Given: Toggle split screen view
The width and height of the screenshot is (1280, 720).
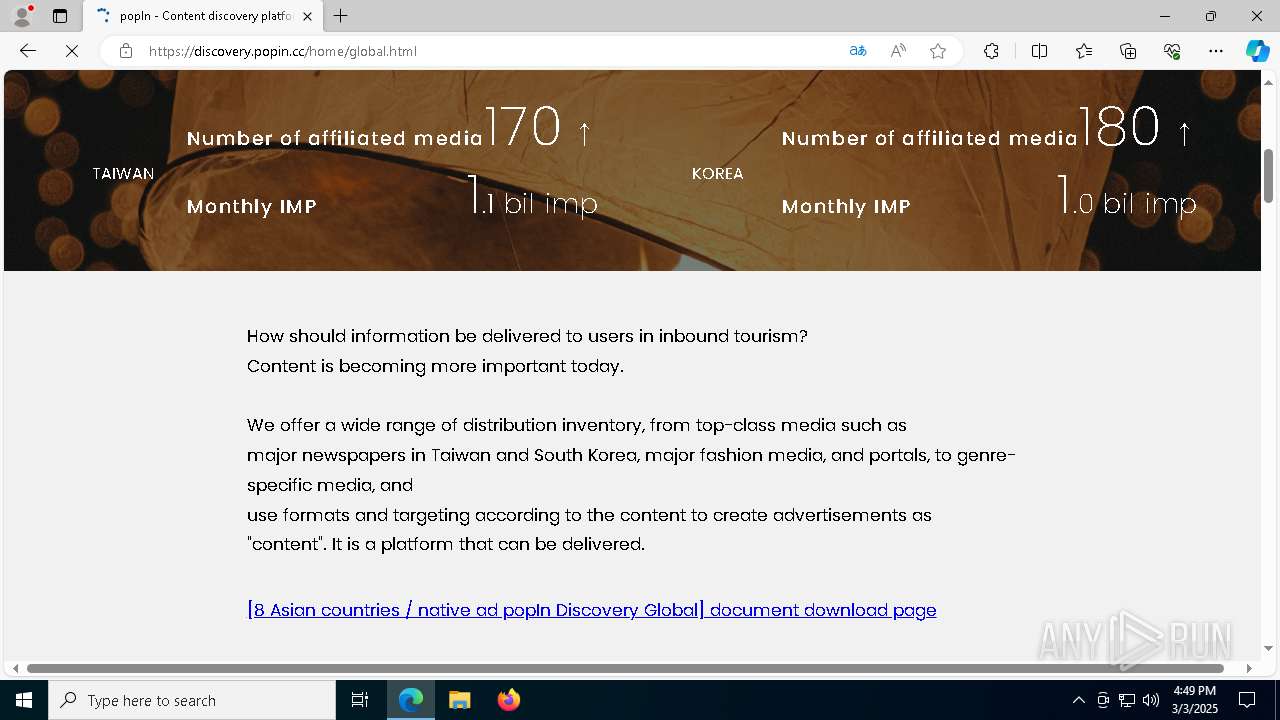Looking at the screenshot, I should (x=1039, y=51).
